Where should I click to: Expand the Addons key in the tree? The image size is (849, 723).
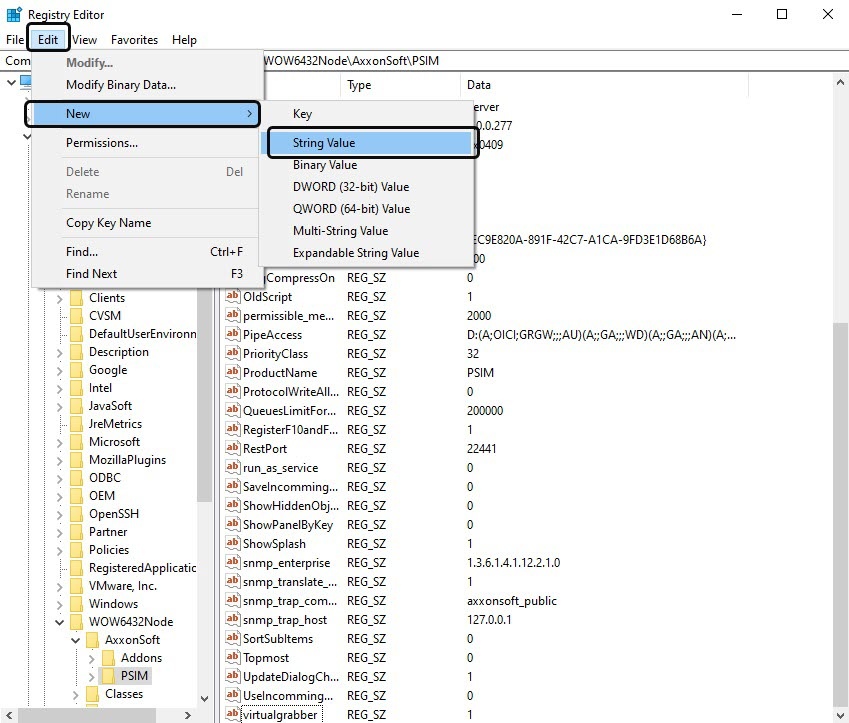point(92,658)
